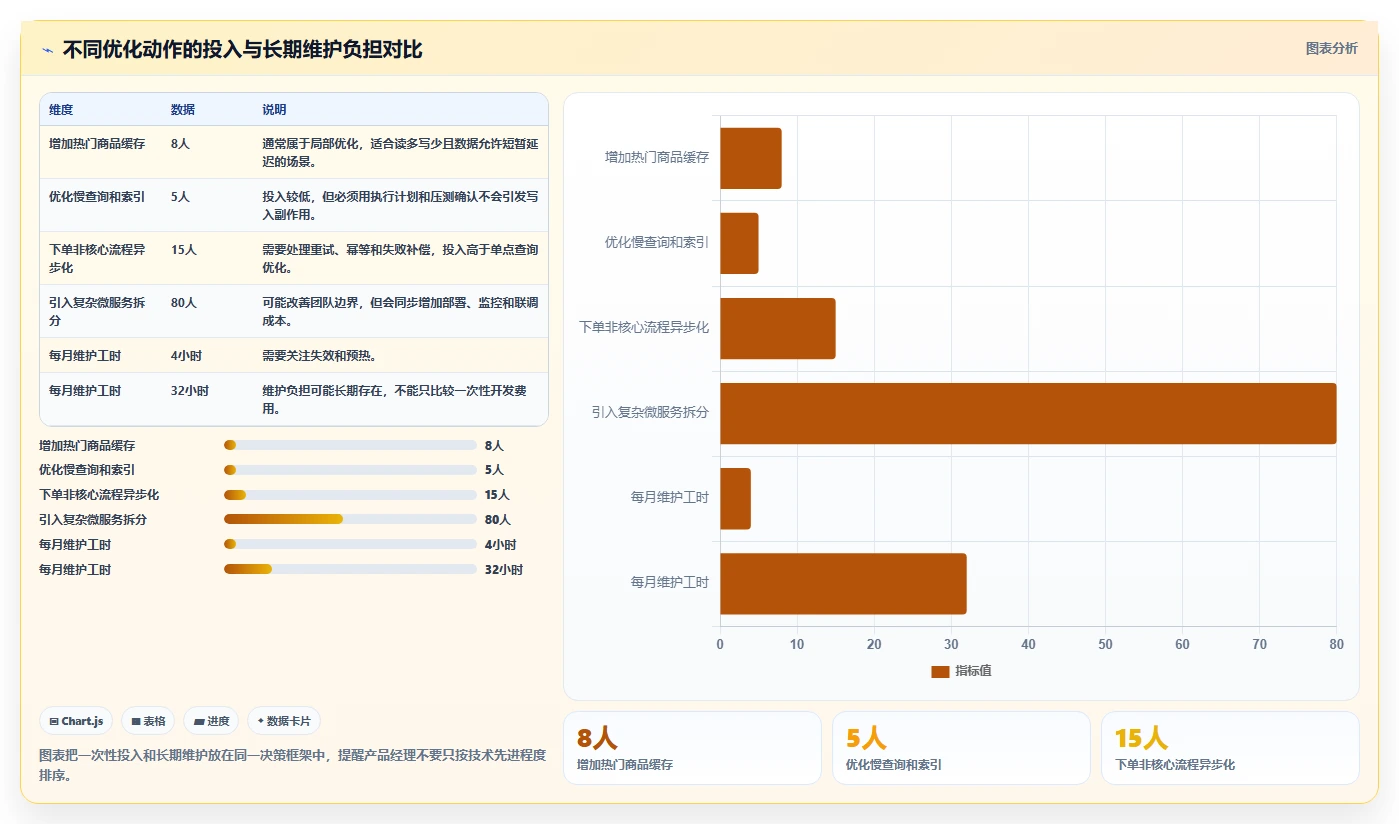The width and height of the screenshot is (1399, 824).
Task: Click the 图表分析 label in the header
Action: tap(1331, 48)
